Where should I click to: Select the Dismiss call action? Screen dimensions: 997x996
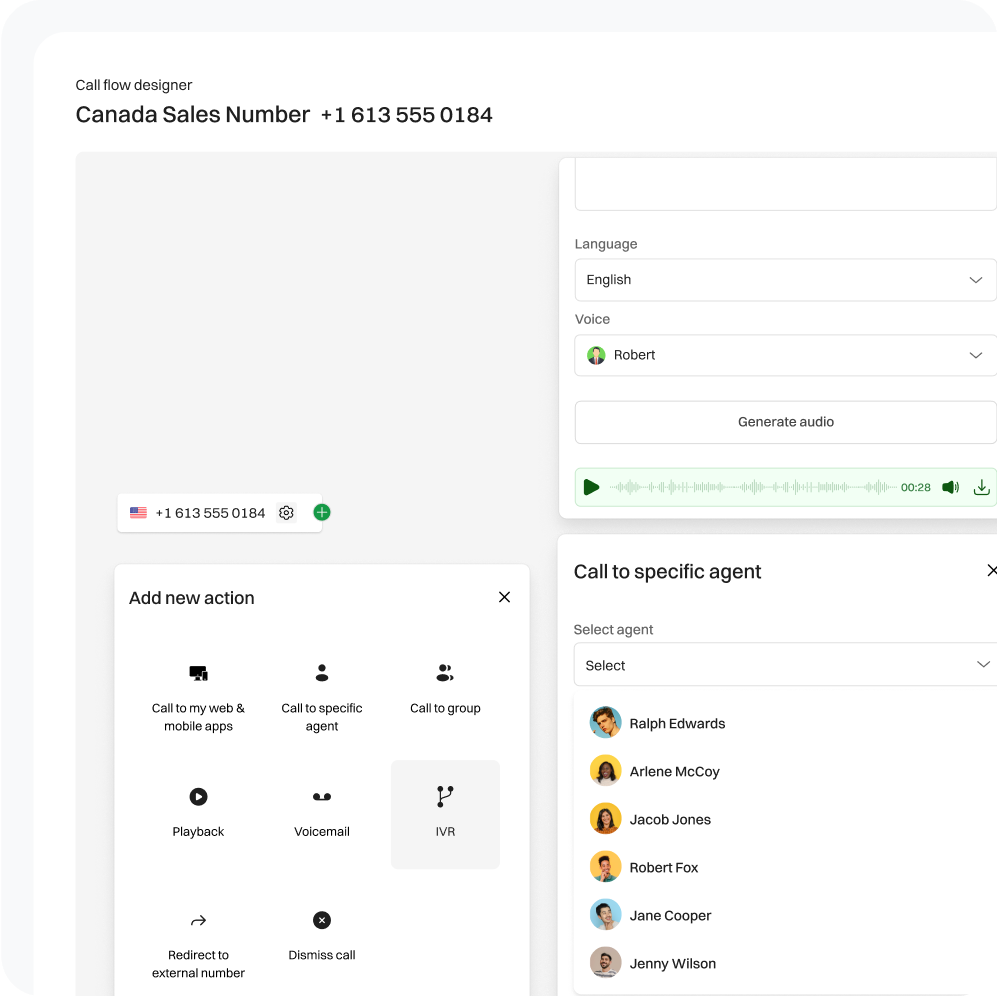point(322,935)
